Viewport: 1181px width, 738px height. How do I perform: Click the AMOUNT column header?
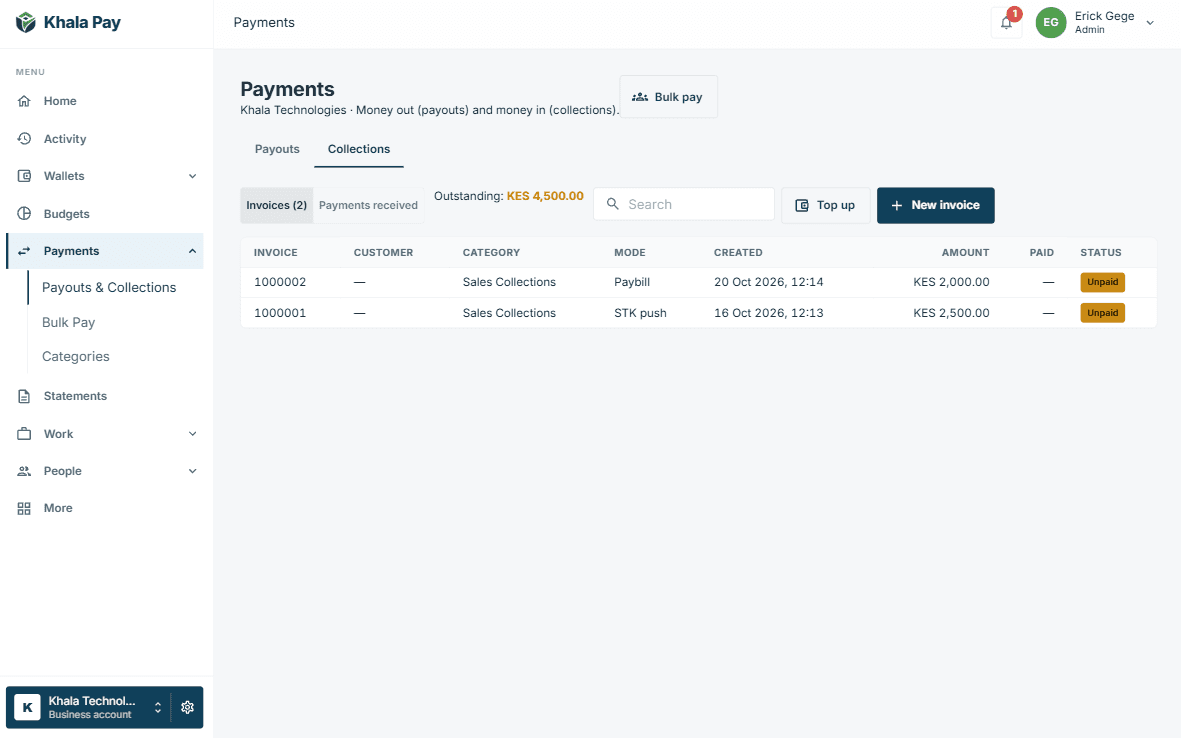point(966,252)
